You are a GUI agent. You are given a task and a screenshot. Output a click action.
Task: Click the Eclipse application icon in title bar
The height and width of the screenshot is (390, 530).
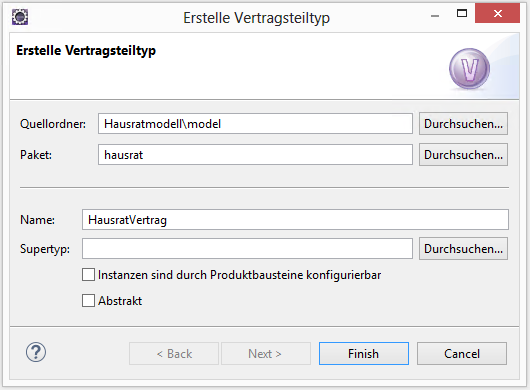(x=20, y=17)
